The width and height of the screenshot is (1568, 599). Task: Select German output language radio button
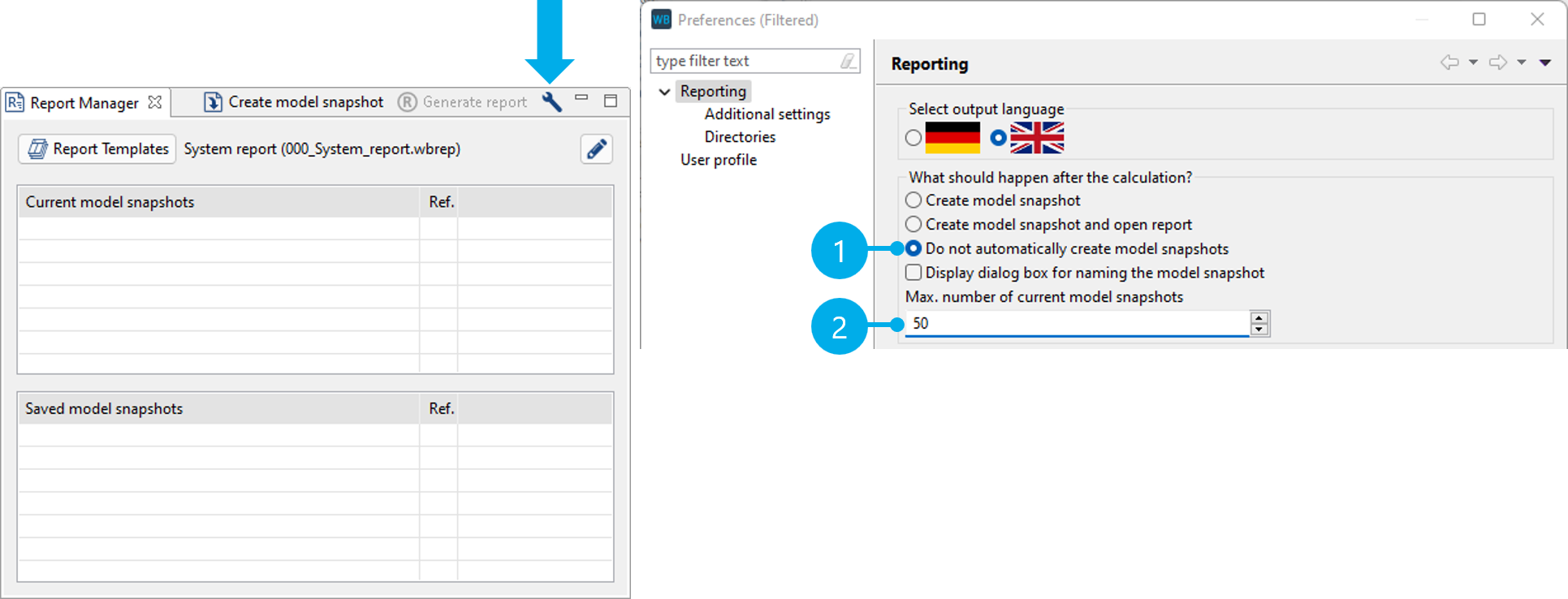pyautogui.click(x=914, y=138)
